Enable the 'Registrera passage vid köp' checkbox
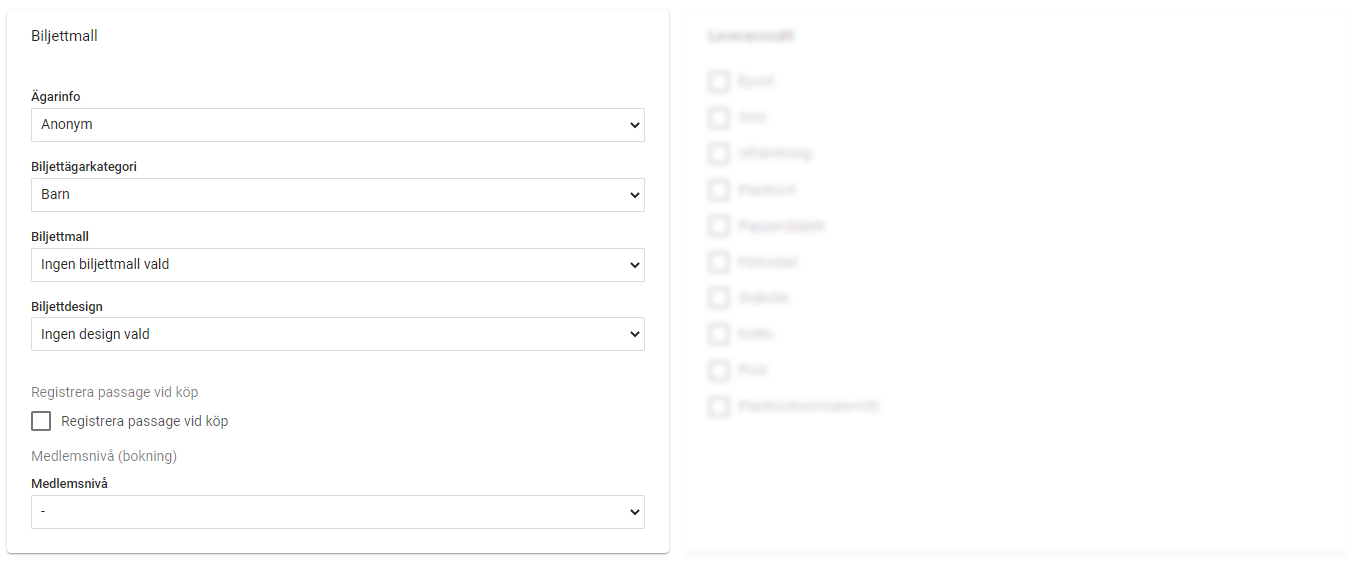The width and height of the screenshot is (1357, 565). [41, 421]
